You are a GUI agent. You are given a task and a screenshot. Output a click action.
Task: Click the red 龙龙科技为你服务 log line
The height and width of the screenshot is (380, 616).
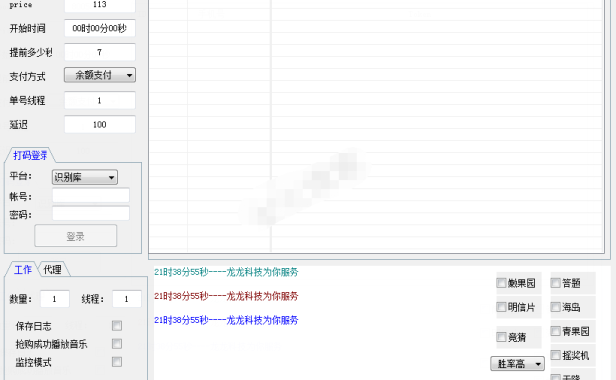[x=226, y=296]
